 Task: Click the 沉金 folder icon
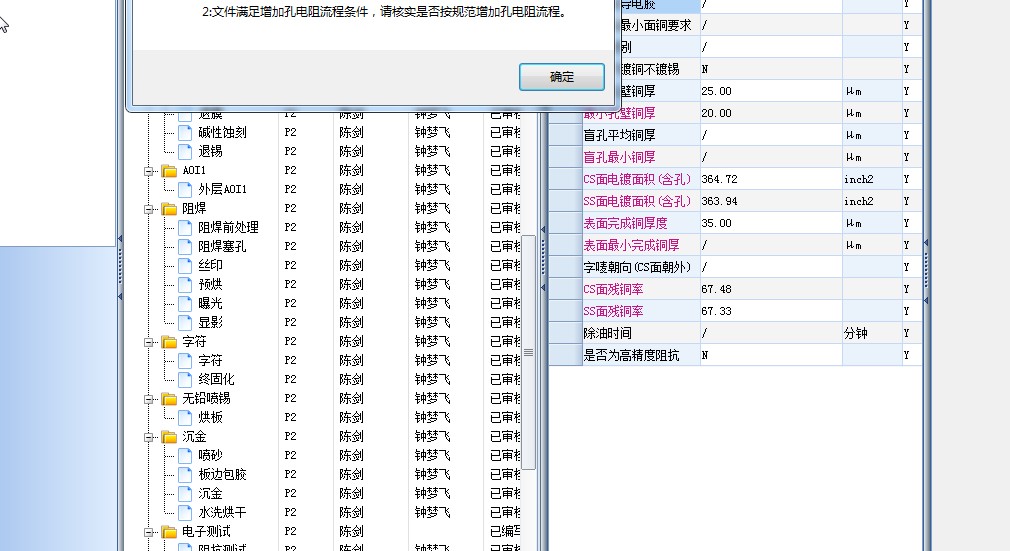click(169, 437)
